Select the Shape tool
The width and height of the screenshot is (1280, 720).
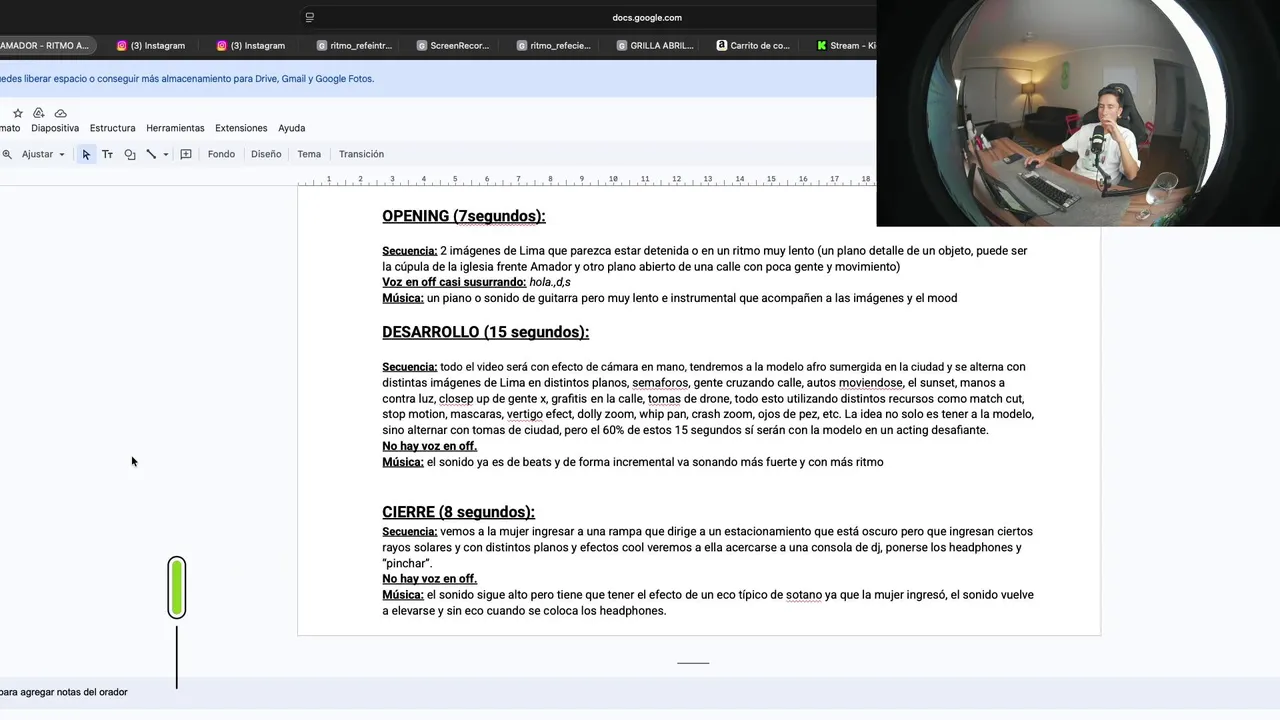pos(130,154)
